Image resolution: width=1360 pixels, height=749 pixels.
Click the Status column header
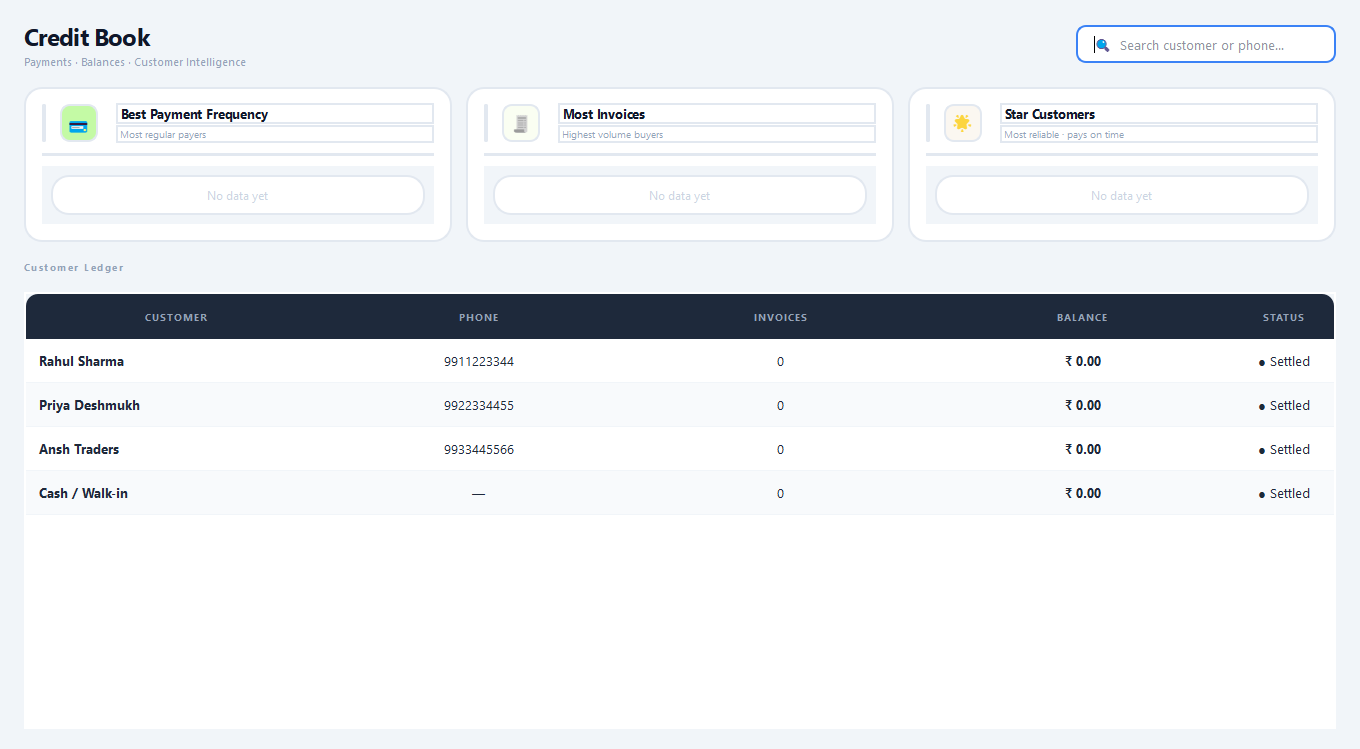(x=1284, y=317)
